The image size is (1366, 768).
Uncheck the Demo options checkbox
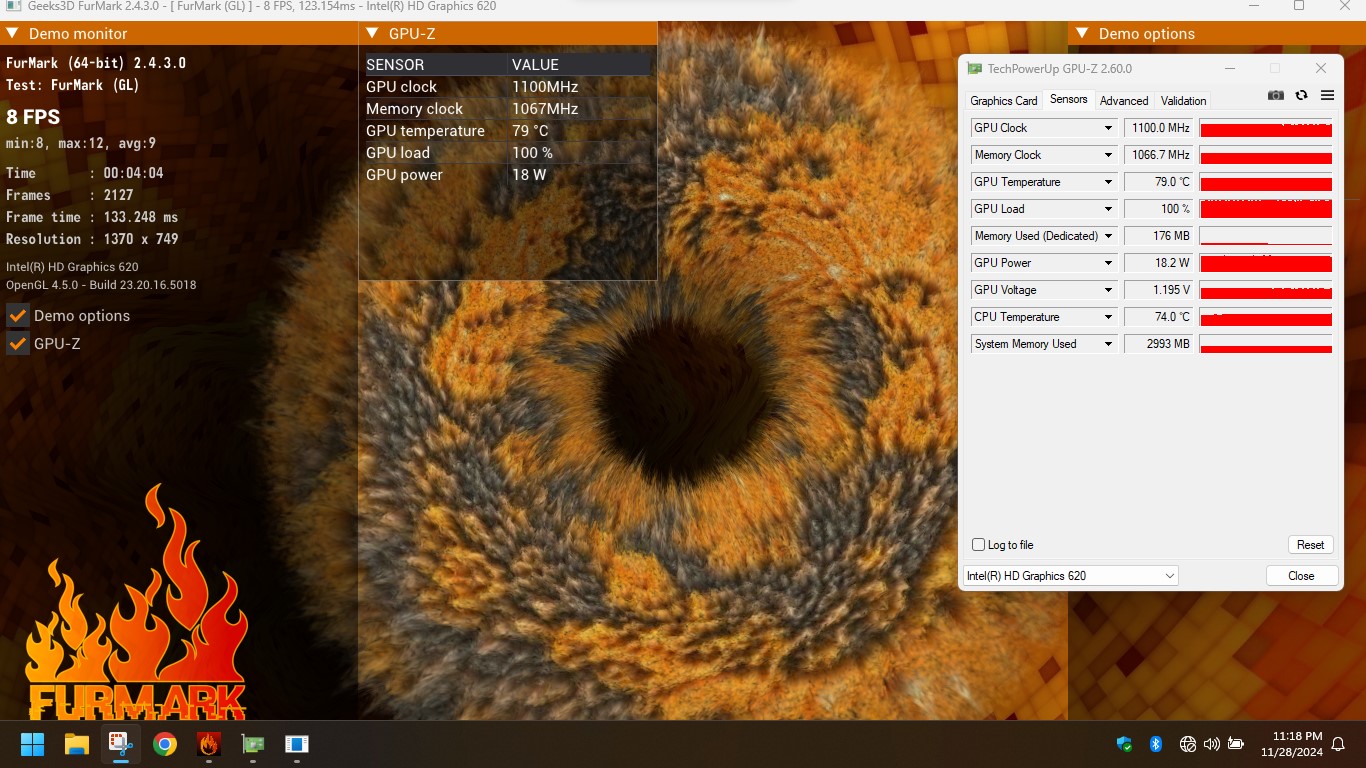click(17, 316)
